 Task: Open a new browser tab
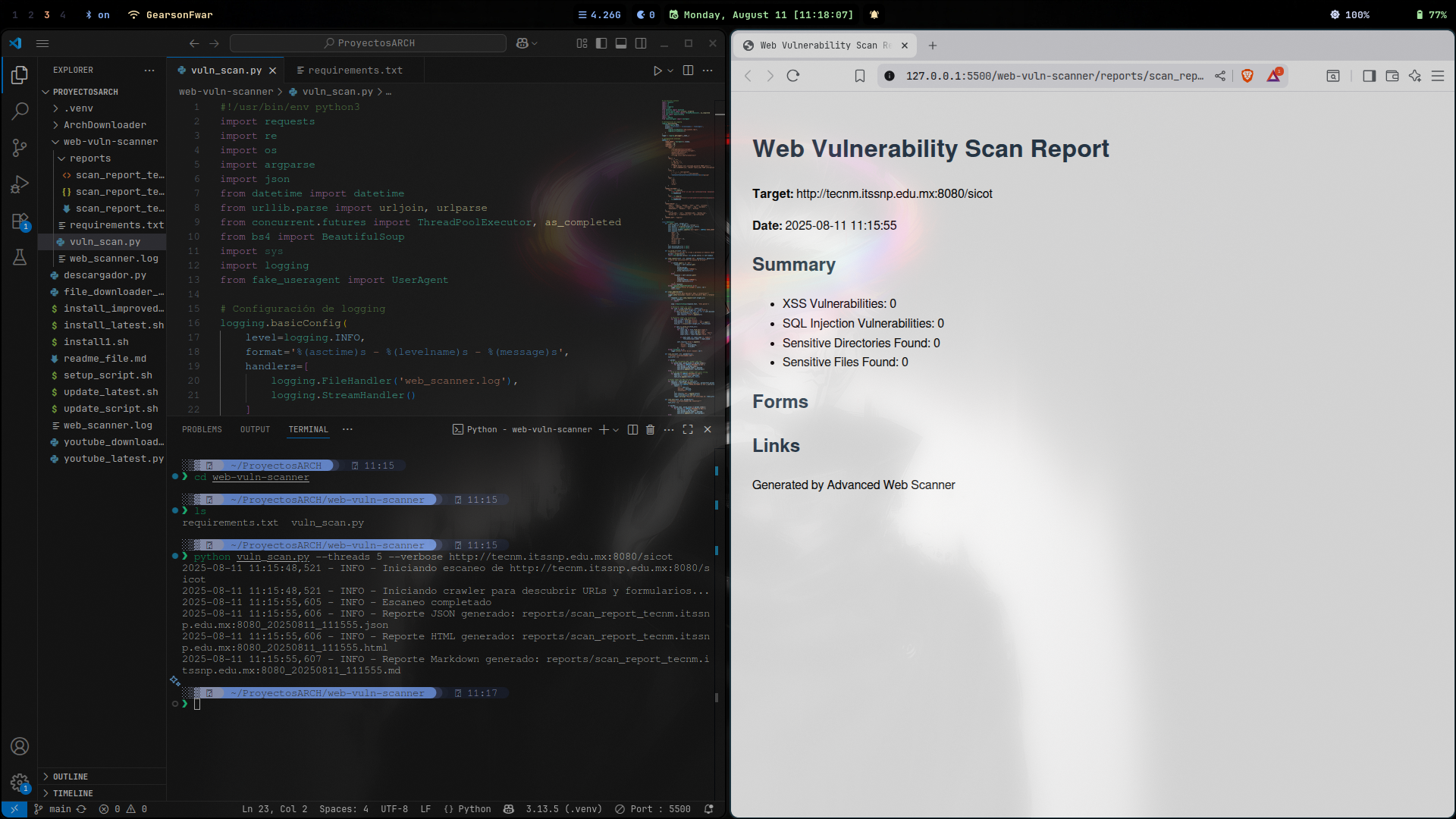click(x=933, y=45)
